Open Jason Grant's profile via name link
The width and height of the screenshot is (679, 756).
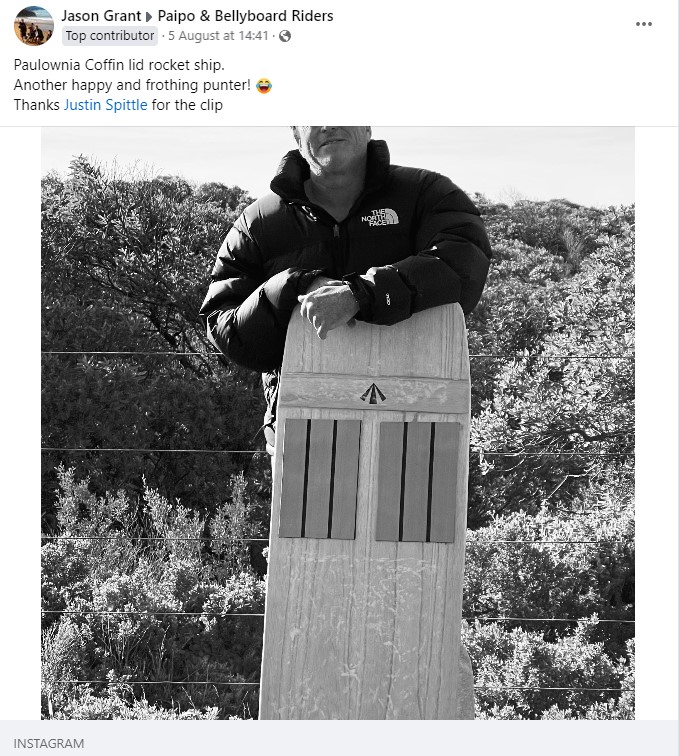(101, 16)
